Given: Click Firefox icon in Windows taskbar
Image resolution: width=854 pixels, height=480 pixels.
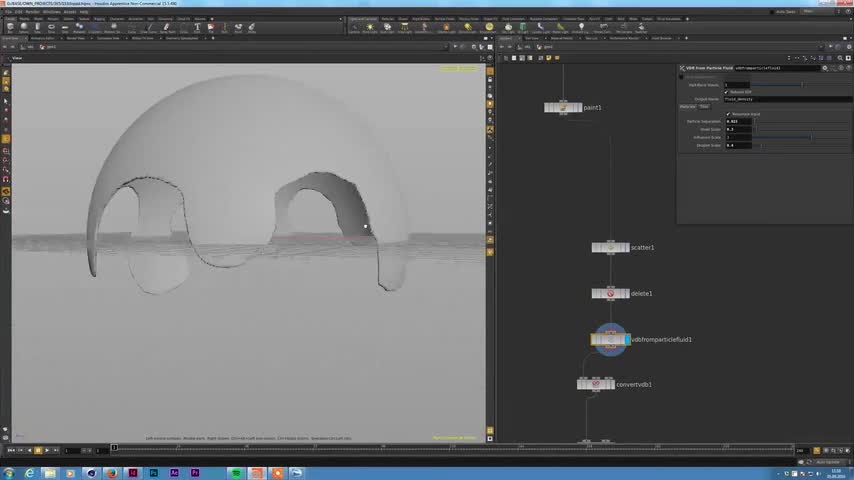Looking at the screenshot, I should coord(112,473).
